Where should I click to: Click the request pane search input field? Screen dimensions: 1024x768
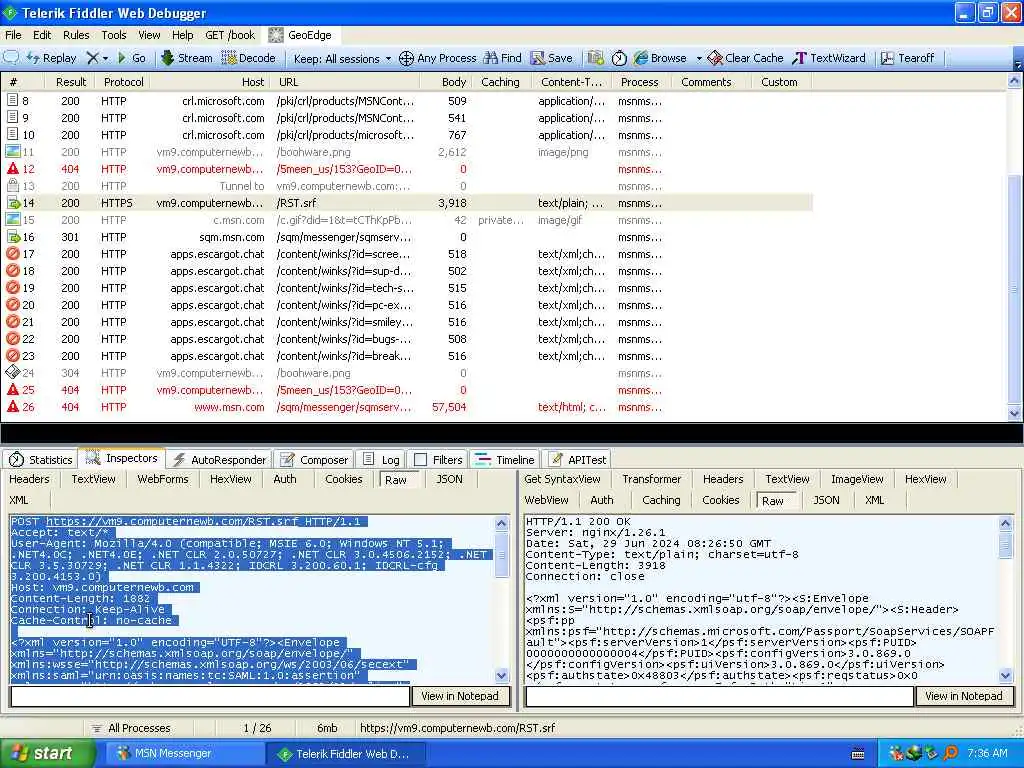point(210,696)
